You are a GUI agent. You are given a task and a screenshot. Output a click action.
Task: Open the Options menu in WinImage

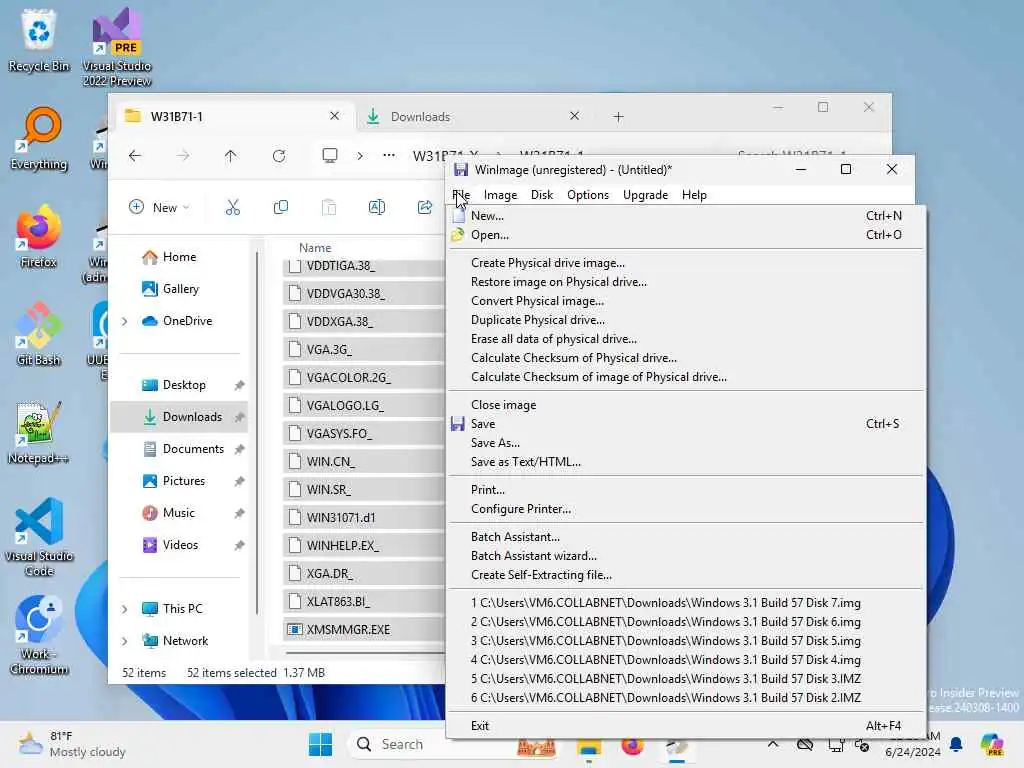(x=588, y=195)
